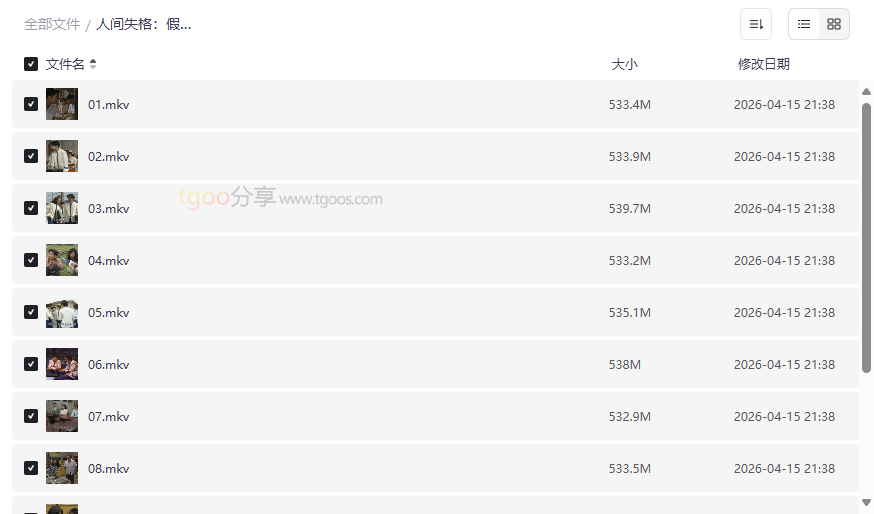Click the 03.mkv video thumbnail

tap(62, 208)
